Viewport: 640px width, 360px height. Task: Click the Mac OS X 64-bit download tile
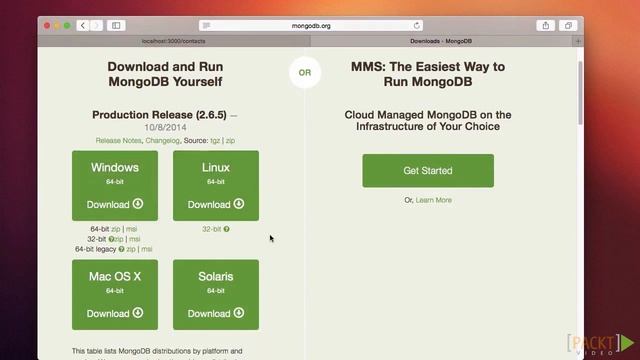(115, 295)
